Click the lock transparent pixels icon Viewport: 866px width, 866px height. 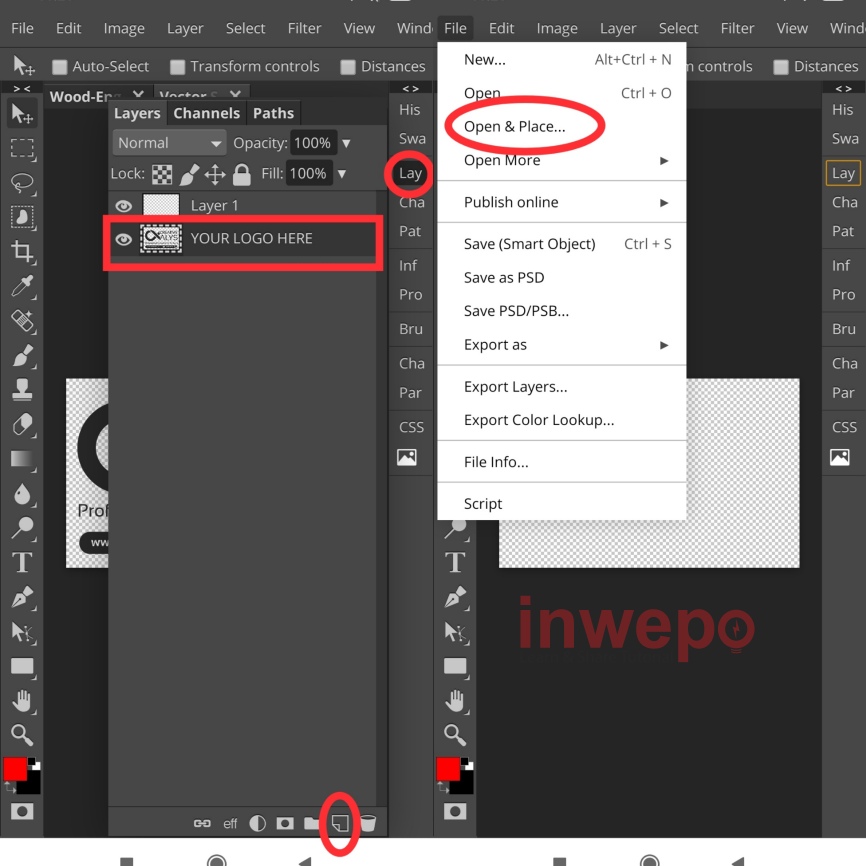tap(162, 174)
